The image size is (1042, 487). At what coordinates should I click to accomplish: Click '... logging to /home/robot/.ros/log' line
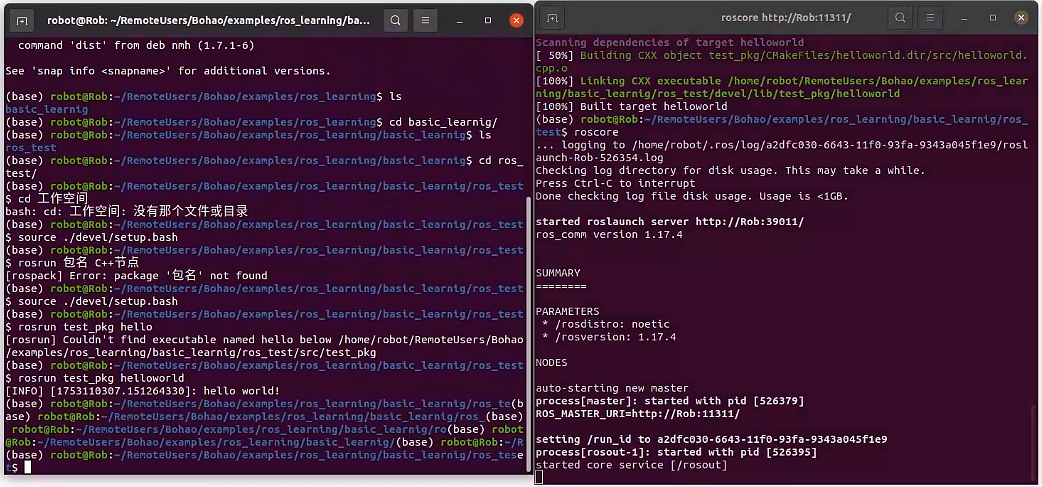click(782, 151)
